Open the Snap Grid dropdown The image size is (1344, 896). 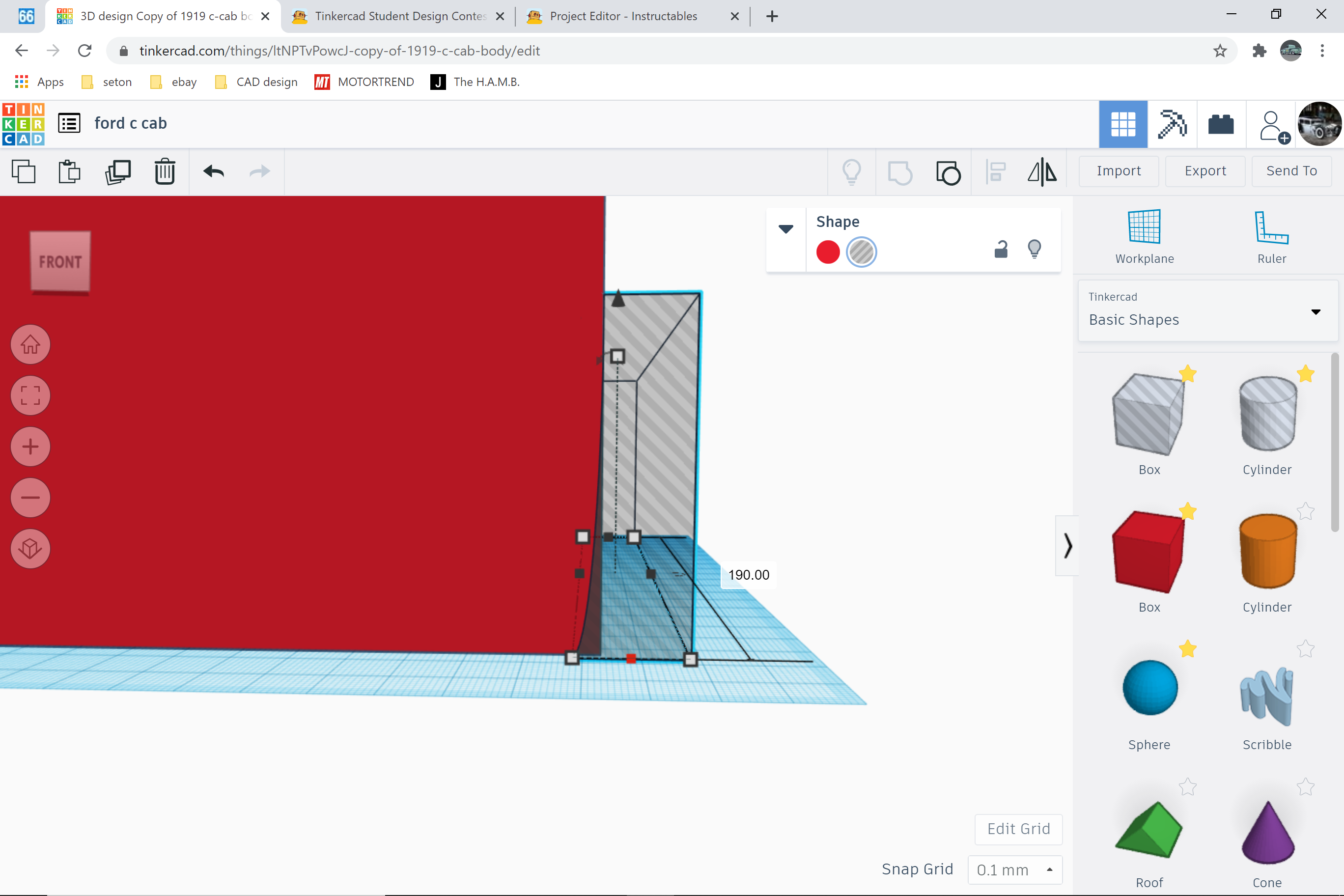click(1015, 869)
